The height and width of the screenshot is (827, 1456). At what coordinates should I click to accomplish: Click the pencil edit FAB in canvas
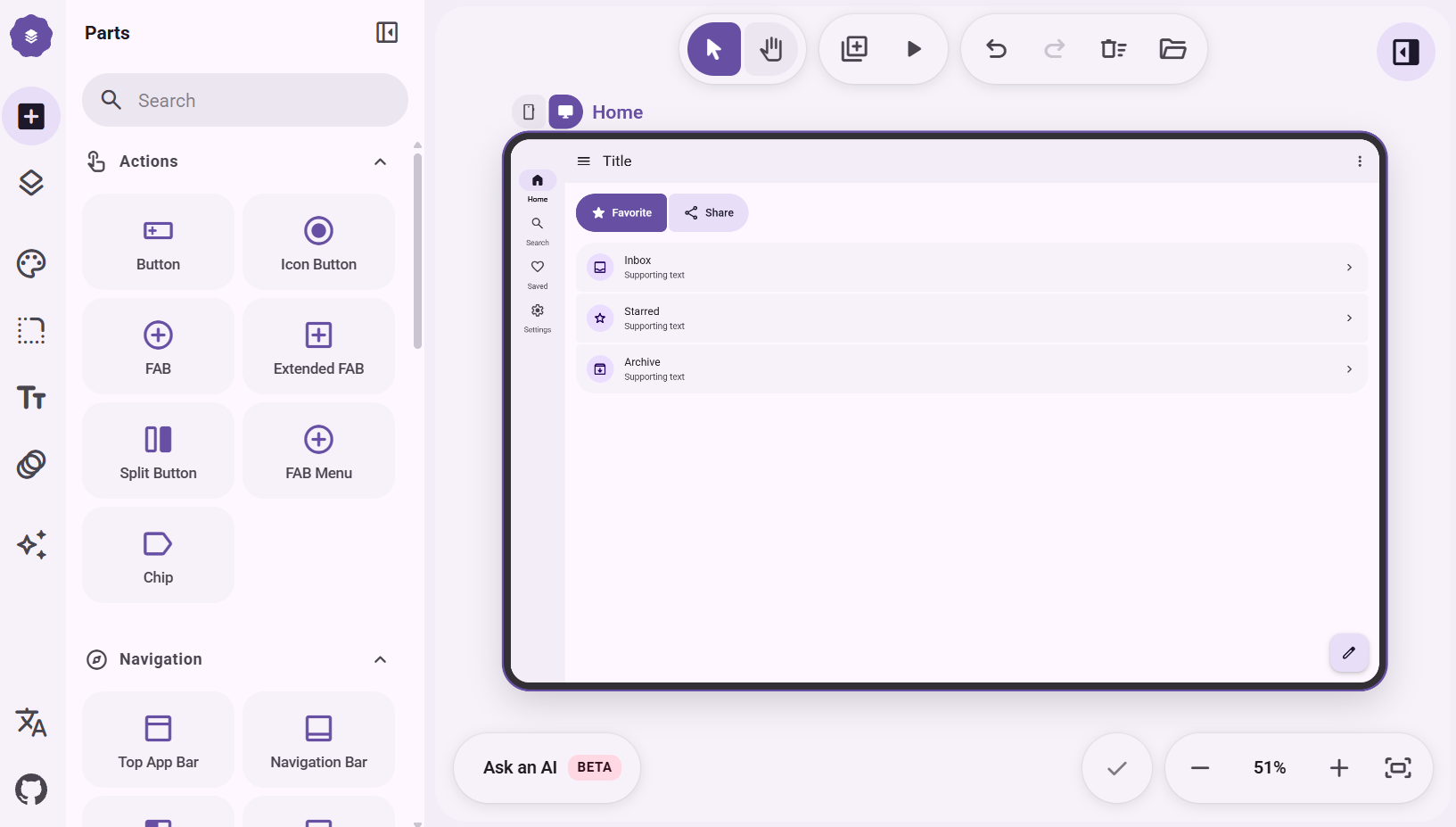pos(1349,653)
